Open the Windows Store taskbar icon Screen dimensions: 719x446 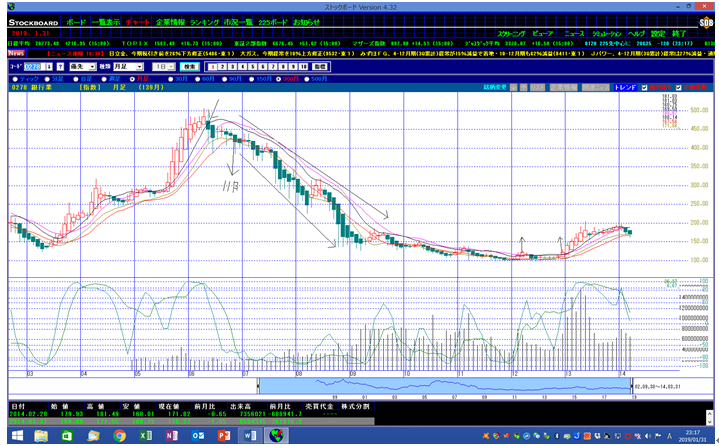67,435
